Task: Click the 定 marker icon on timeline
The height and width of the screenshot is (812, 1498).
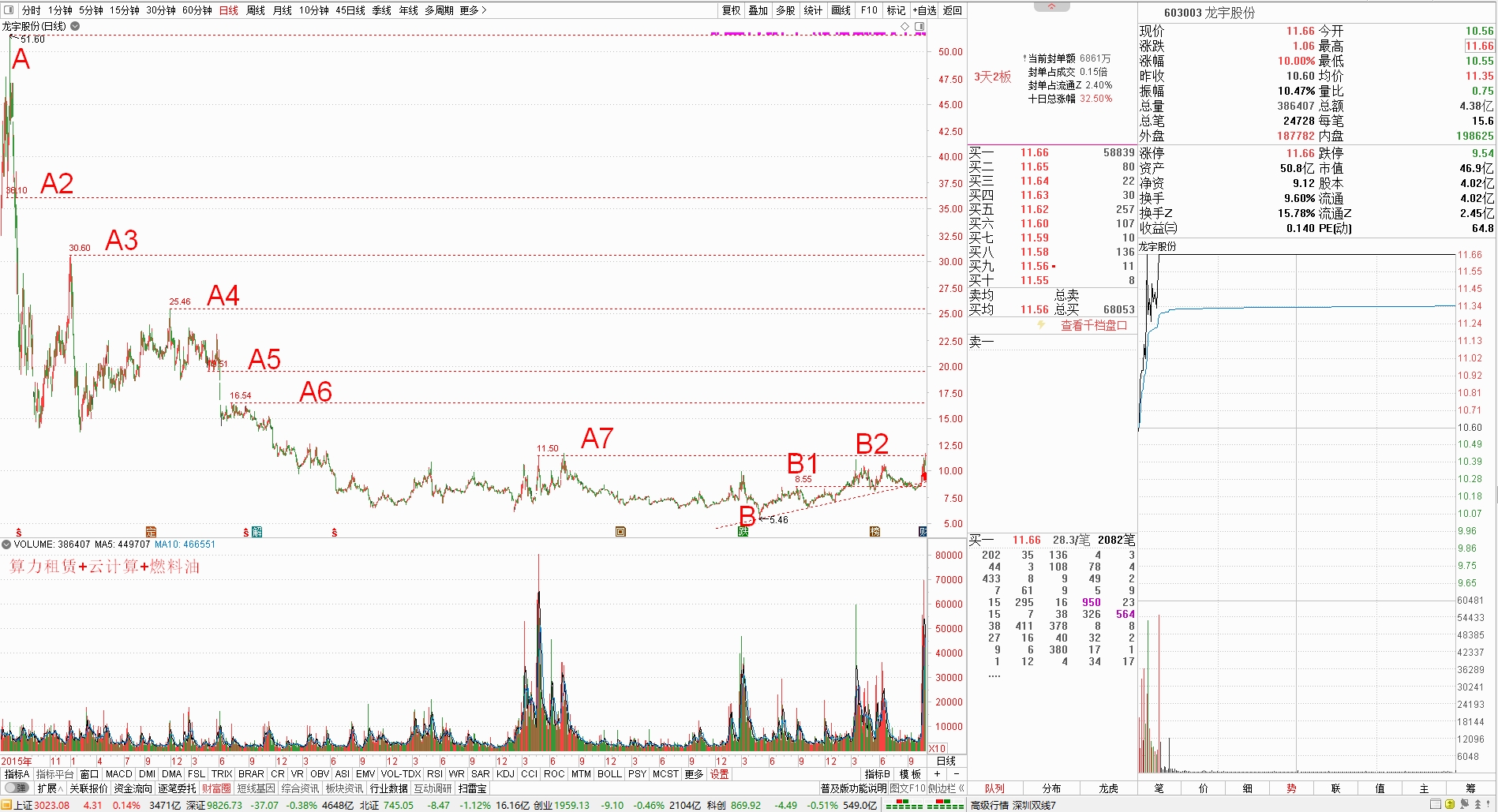Action: [151, 532]
